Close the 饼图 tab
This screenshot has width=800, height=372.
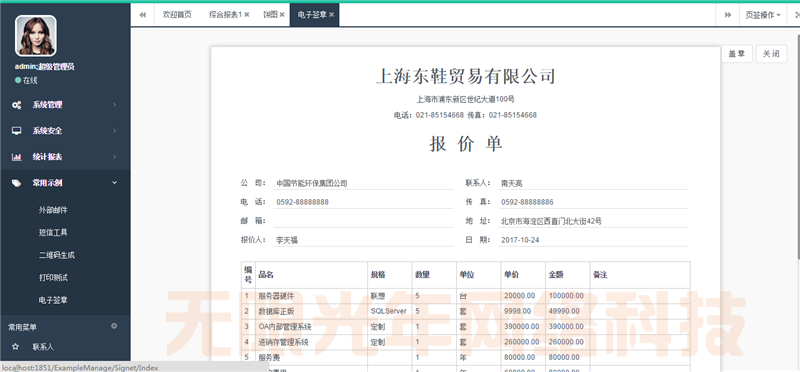pyautogui.click(x=282, y=15)
